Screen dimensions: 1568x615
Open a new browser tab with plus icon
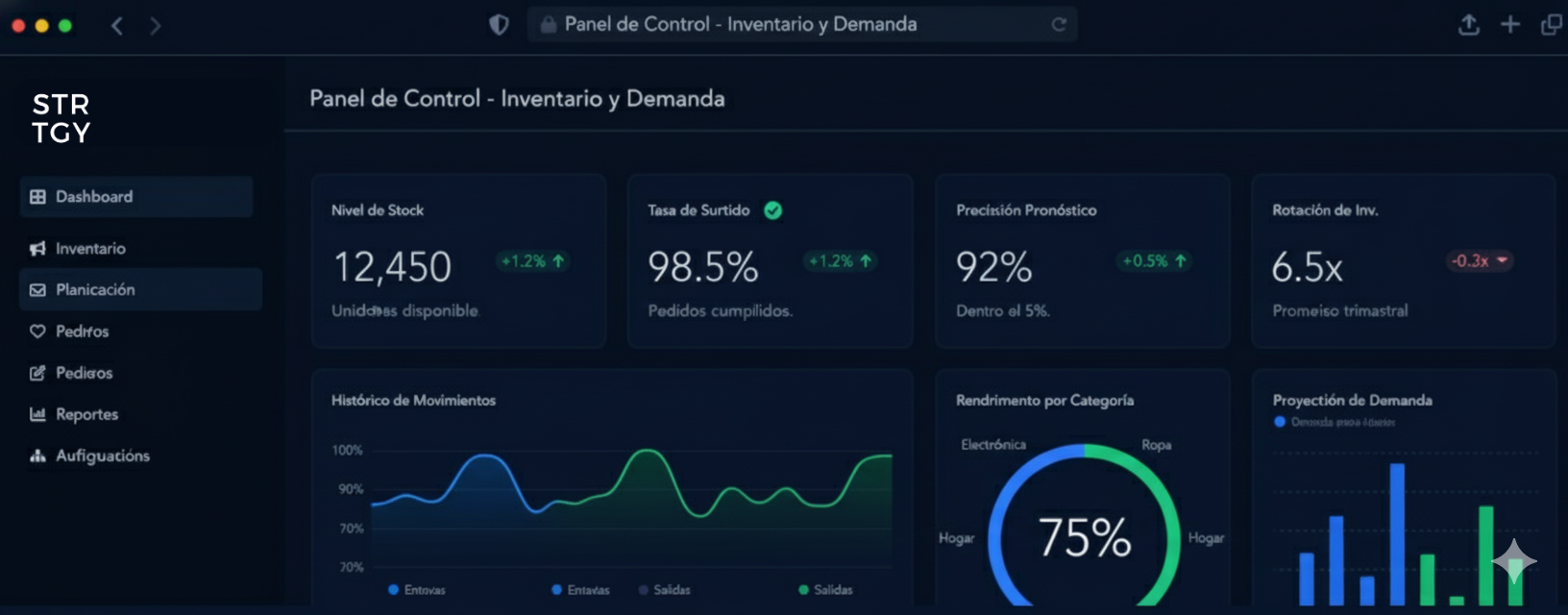1509,25
